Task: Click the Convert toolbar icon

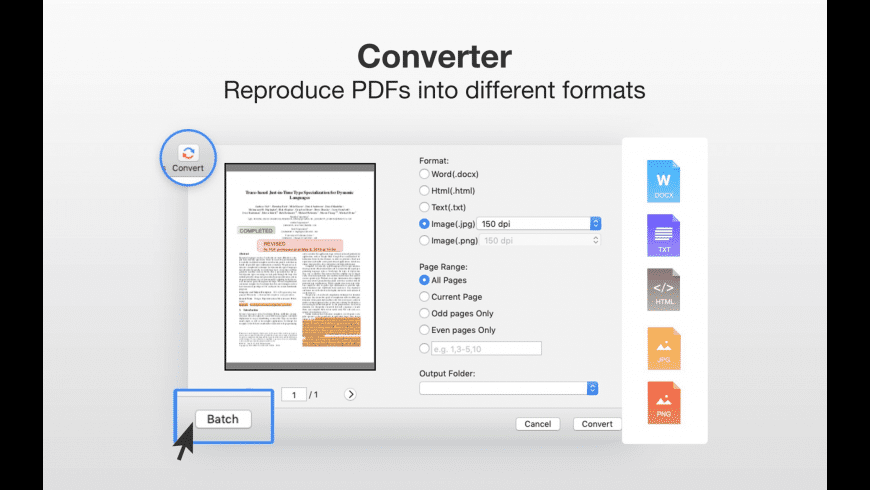Action: coord(188,158)
